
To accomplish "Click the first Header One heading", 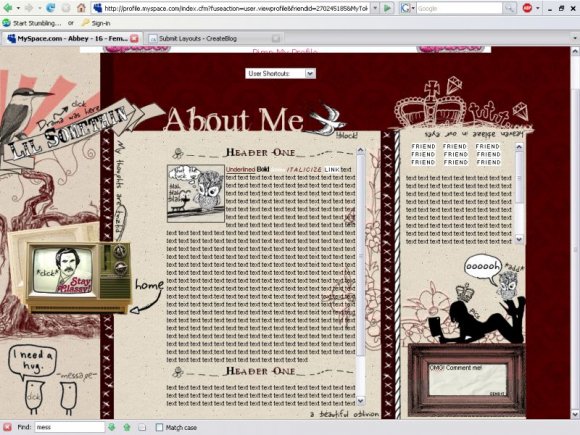I will pyautogui.click(x=260, y=152).
